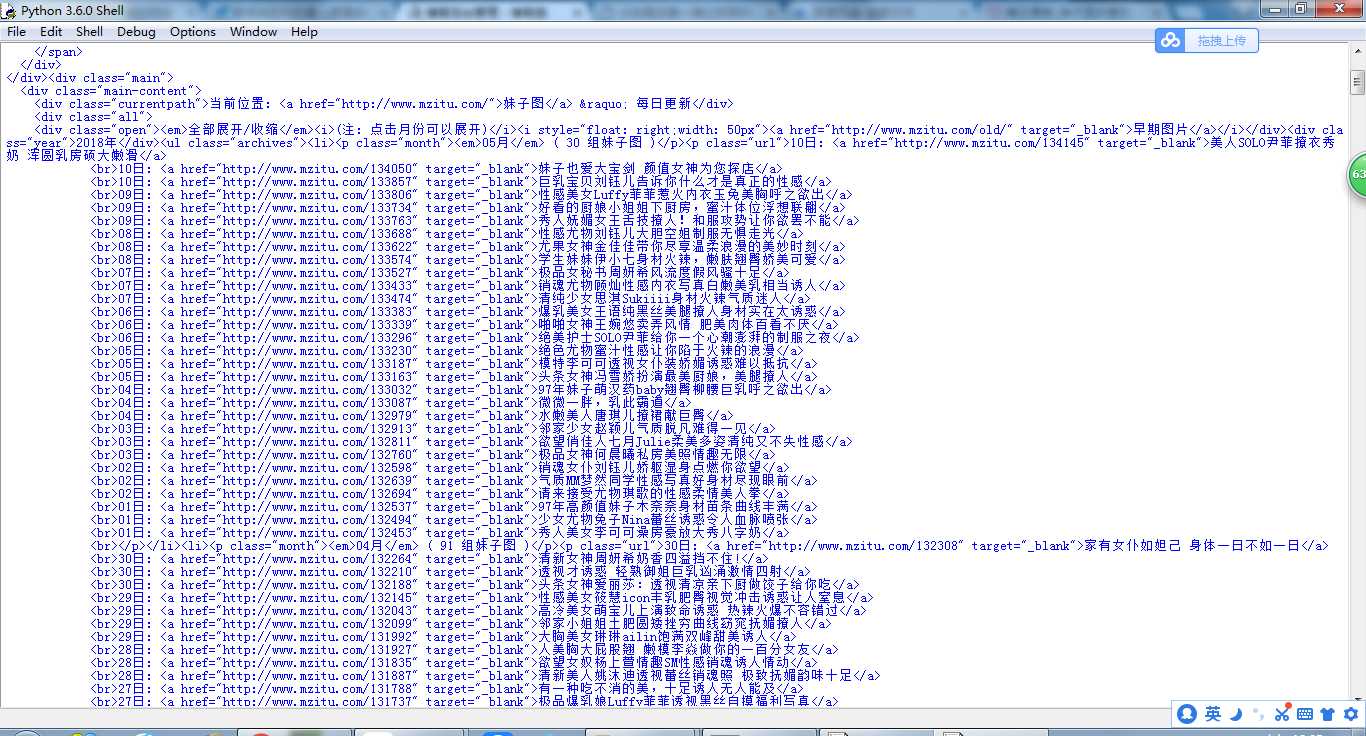The image size is (1366, 736).
Task: Click URL text ending 132979
Action: (317, 416)
